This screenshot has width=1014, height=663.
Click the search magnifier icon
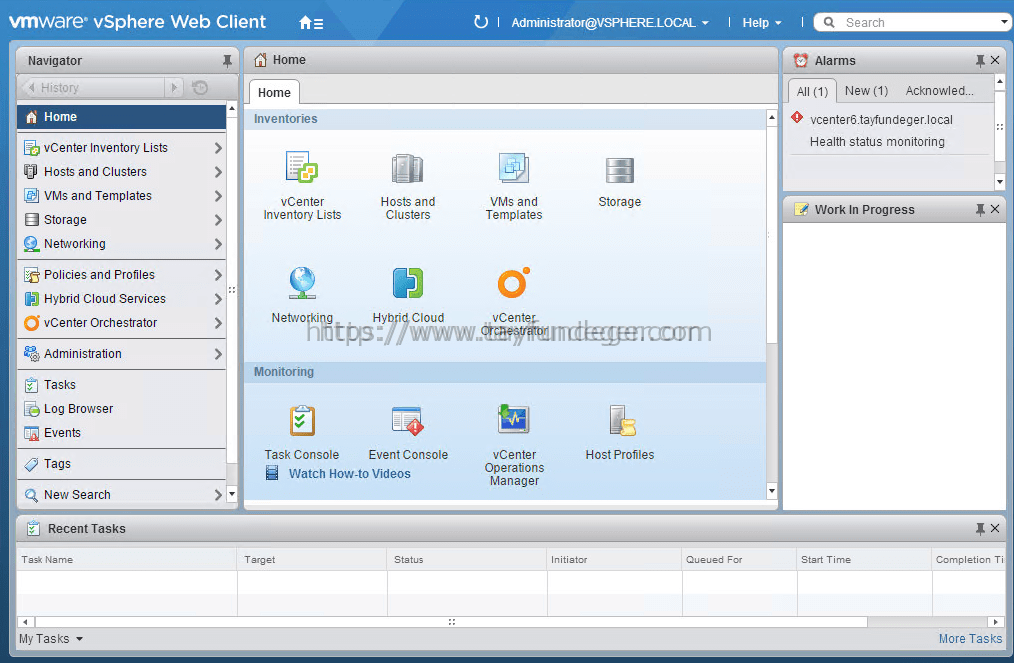tap(829, 23)
